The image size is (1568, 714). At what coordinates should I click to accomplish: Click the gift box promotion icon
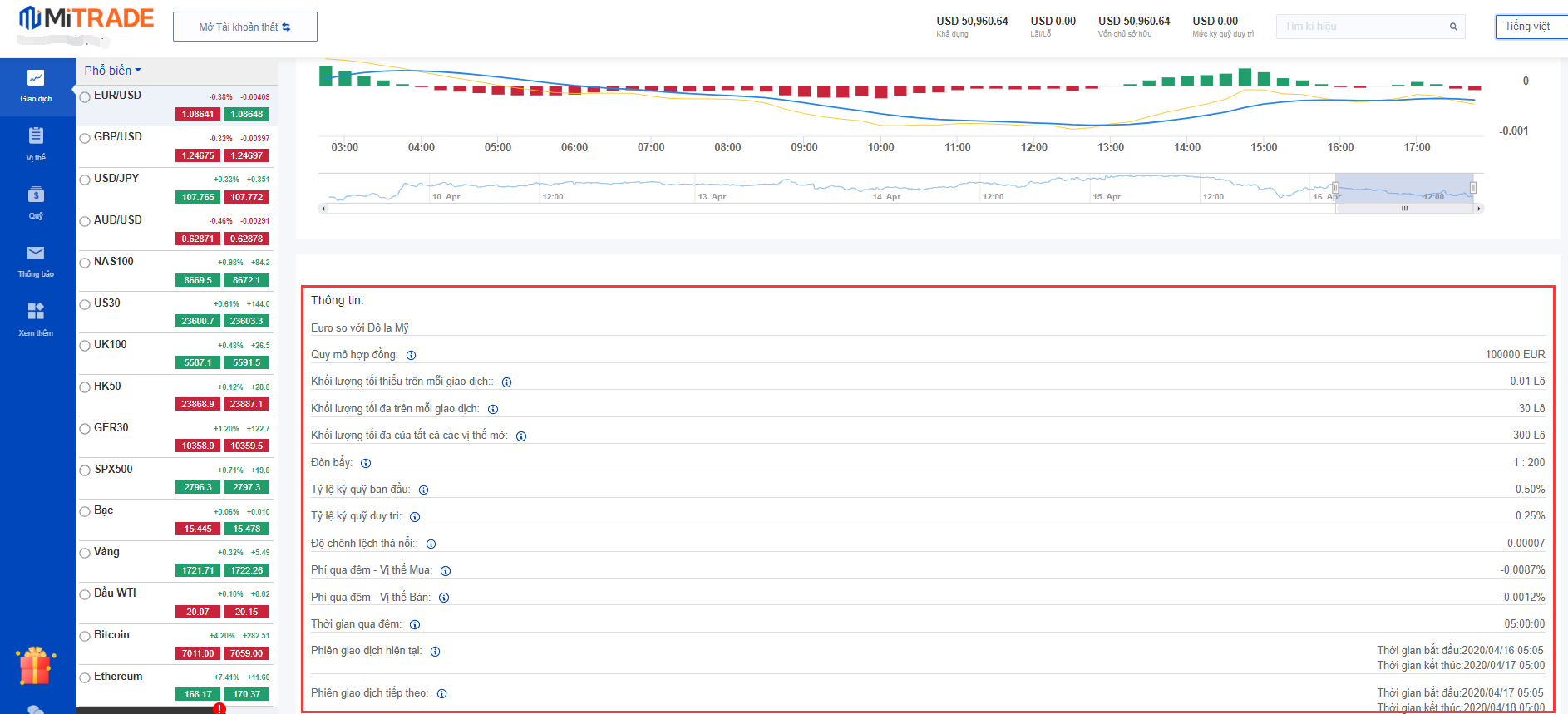coord(35,666)
